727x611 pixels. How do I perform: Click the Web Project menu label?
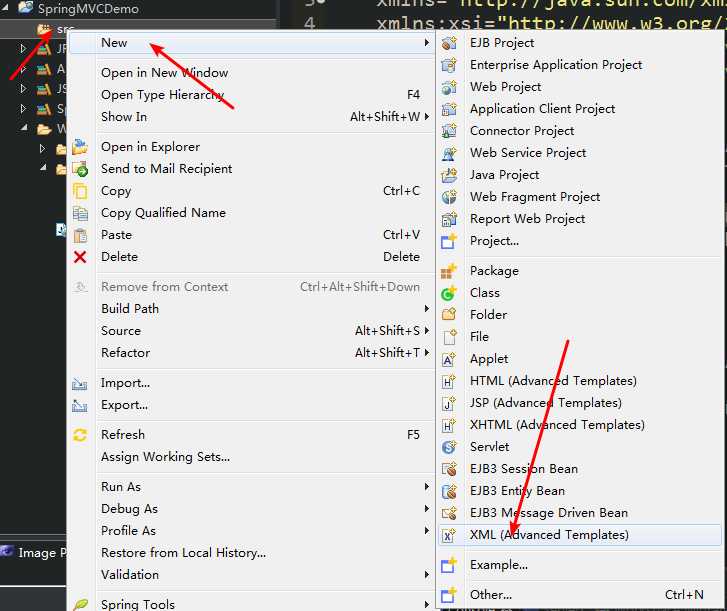pyautogui.click(x=505, y=87)
